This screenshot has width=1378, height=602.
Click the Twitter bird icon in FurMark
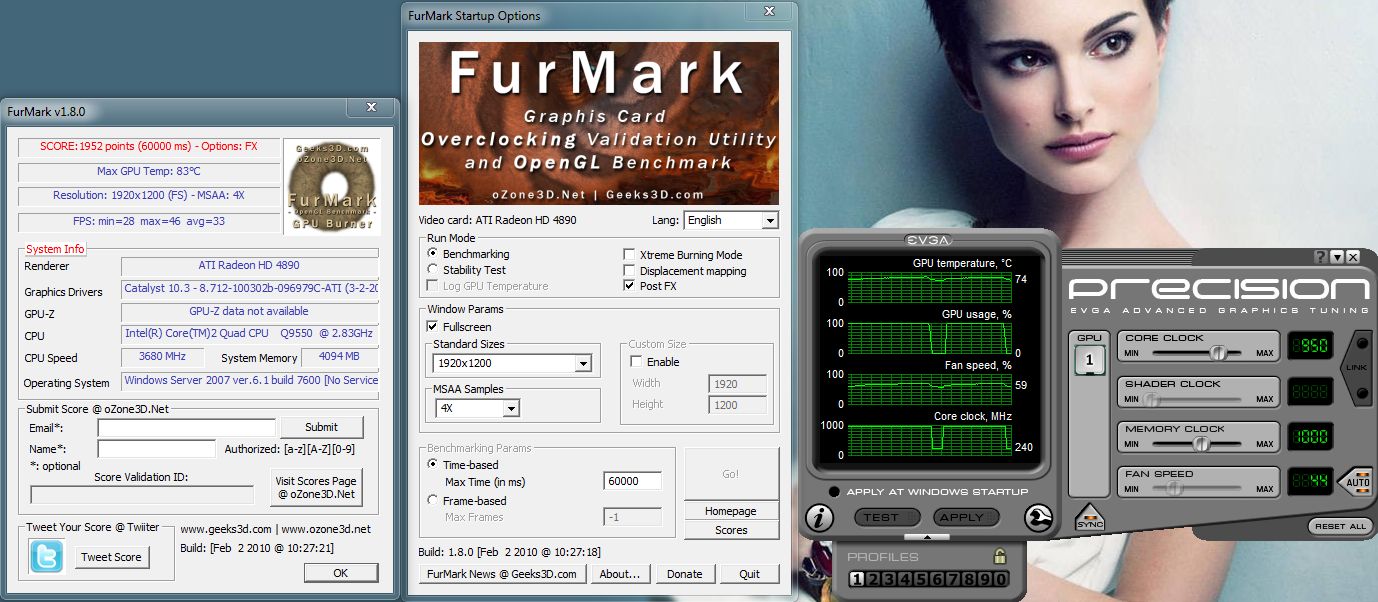(47, 556)
